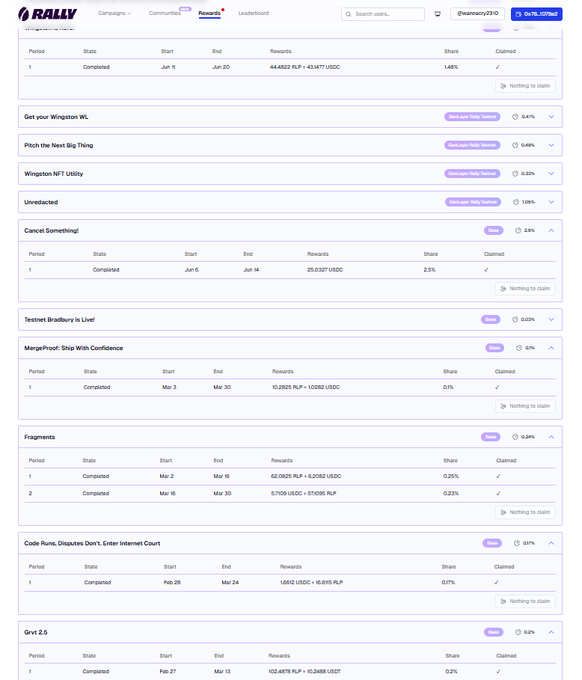Viewport: 582px width, 680px height.
Task: Click the 0.25% share in Fragments
Action: [x=451, y=476]
